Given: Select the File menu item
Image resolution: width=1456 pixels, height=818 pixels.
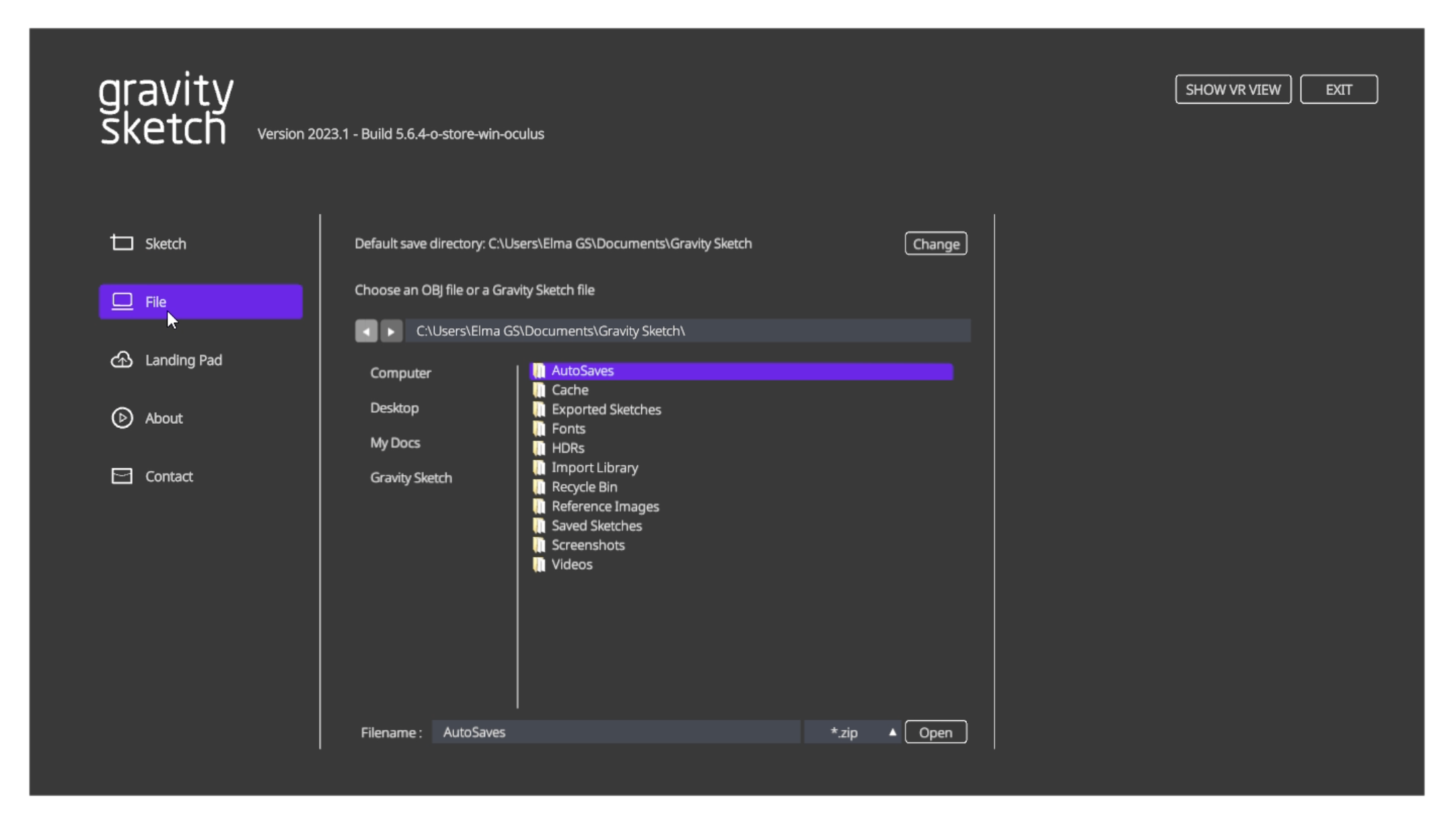Looking at the screenshot, I should 201,301.
